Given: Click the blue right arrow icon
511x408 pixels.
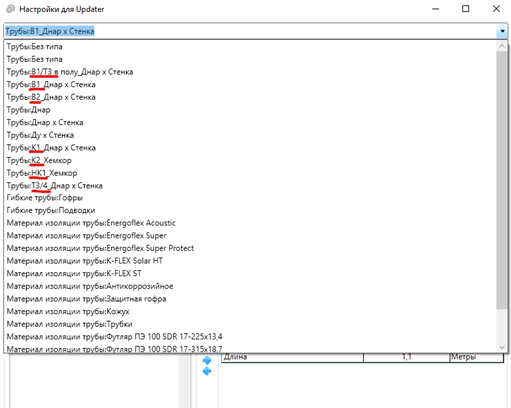Looking at the screenshot, I should [x=207, y=360].
